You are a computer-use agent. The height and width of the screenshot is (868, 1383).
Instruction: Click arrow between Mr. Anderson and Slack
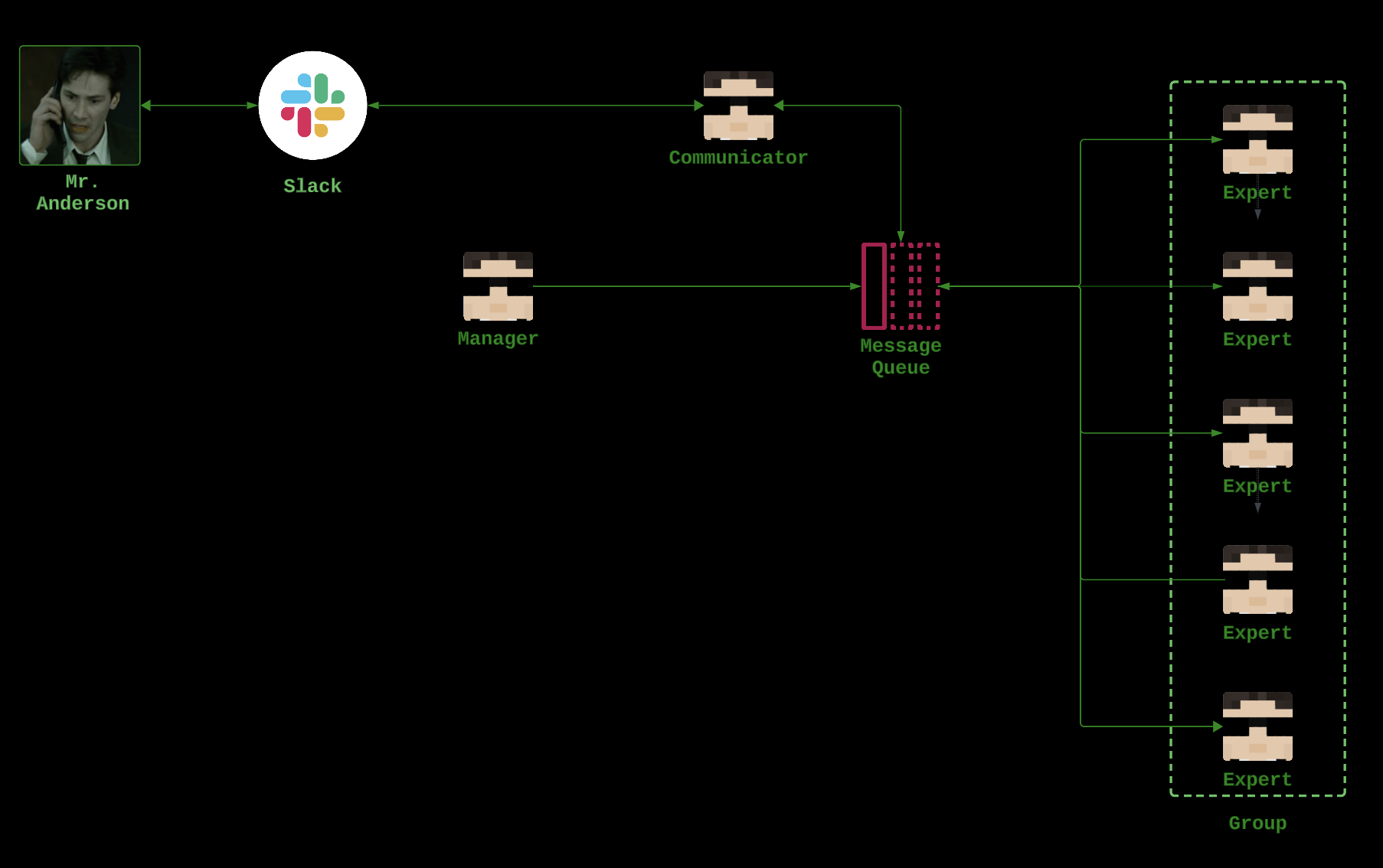click(199, 106)
